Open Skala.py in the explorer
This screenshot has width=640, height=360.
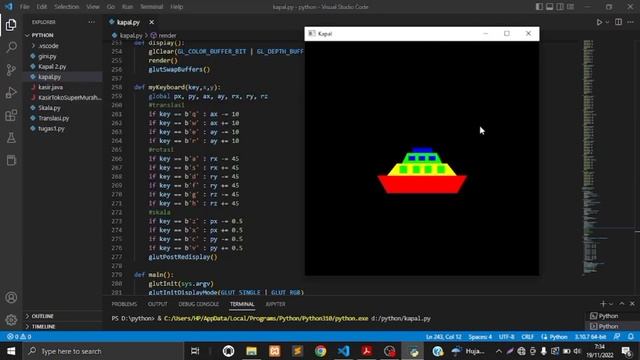pos(49,108)
